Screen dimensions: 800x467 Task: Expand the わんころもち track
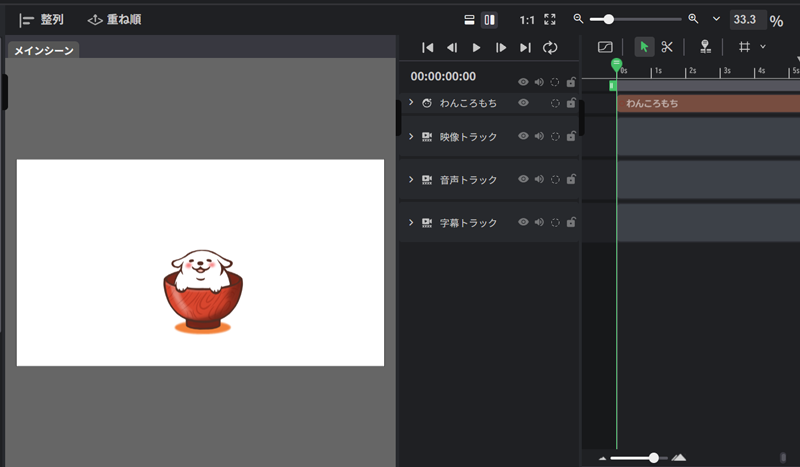[411, 103]
